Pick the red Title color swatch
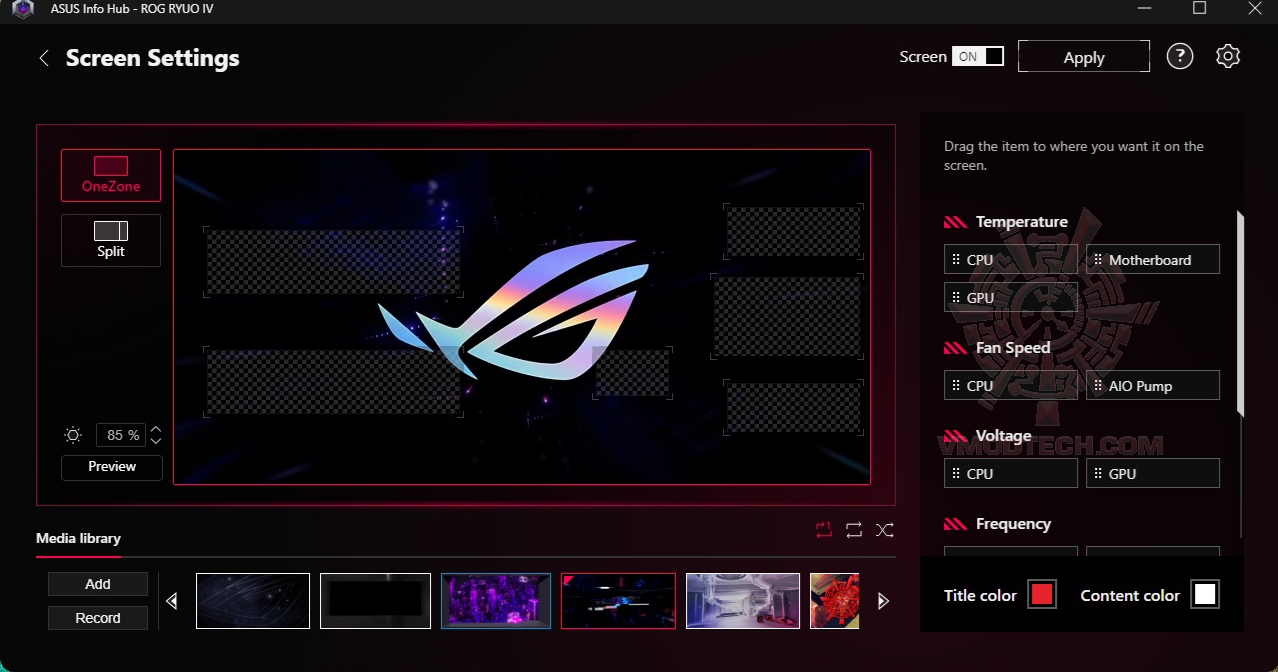The height and width of the screenshot is (672, 1278). point(1042,595)
